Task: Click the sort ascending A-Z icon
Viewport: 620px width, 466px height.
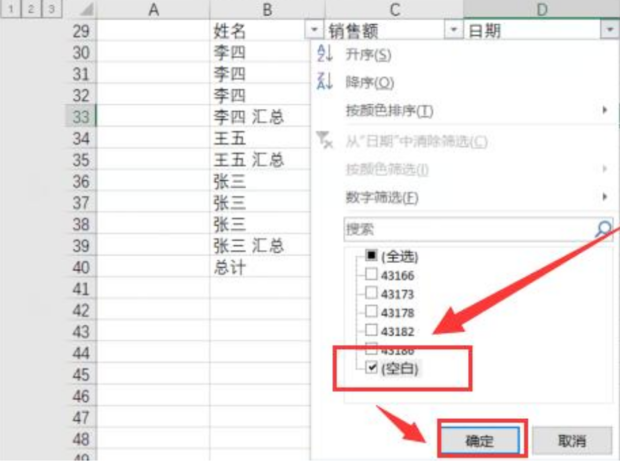Action: [325, 53]
